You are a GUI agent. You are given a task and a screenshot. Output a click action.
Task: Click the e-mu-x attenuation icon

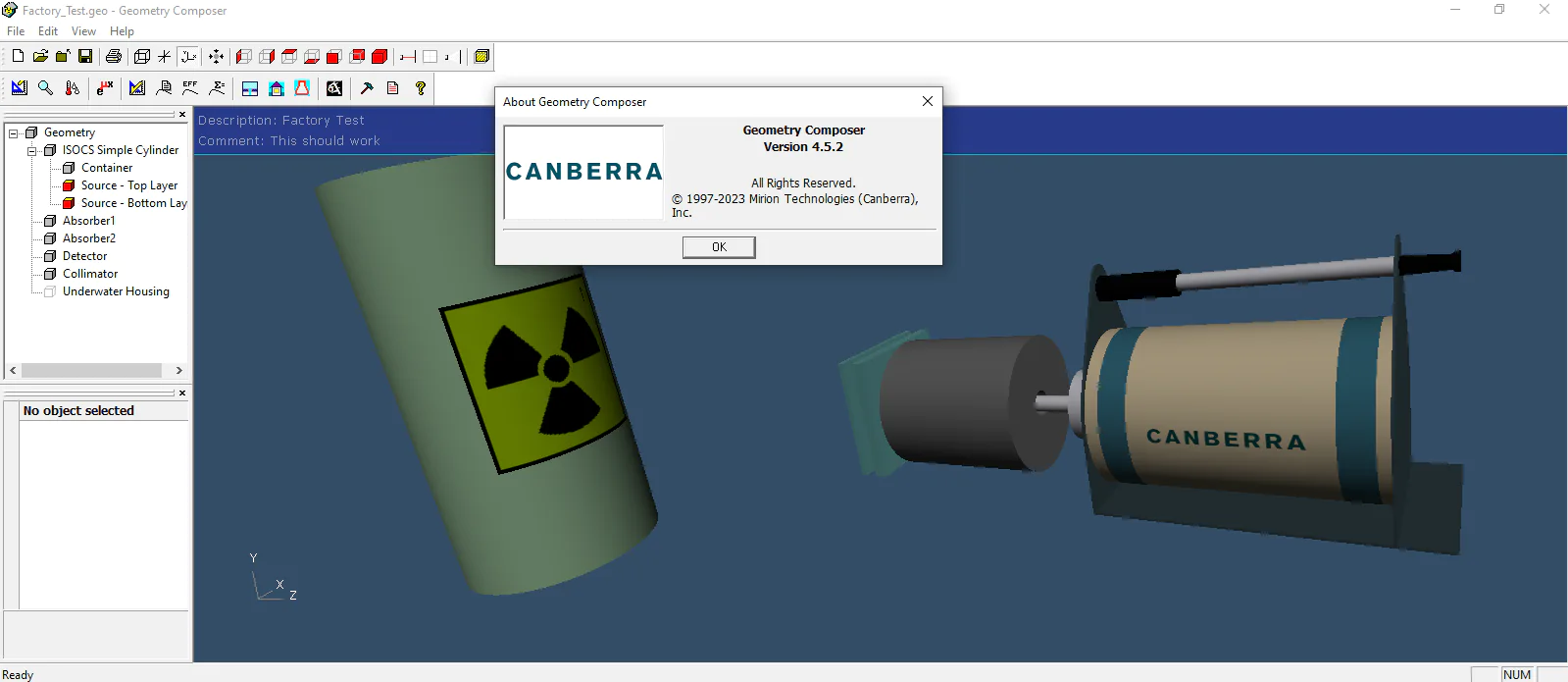(x=105, y=88)
